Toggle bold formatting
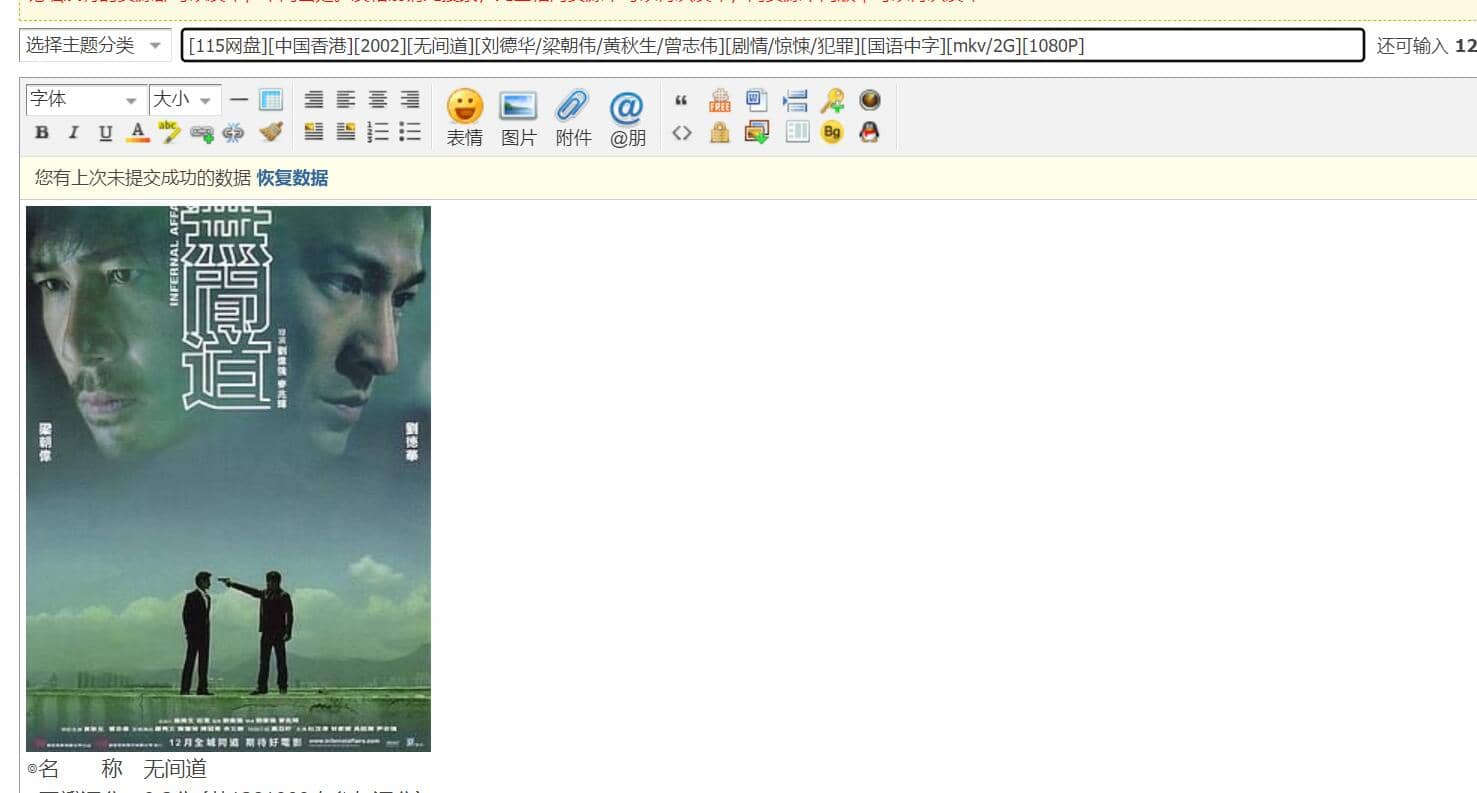1477x793 pixels. click(x=42, y=132)
